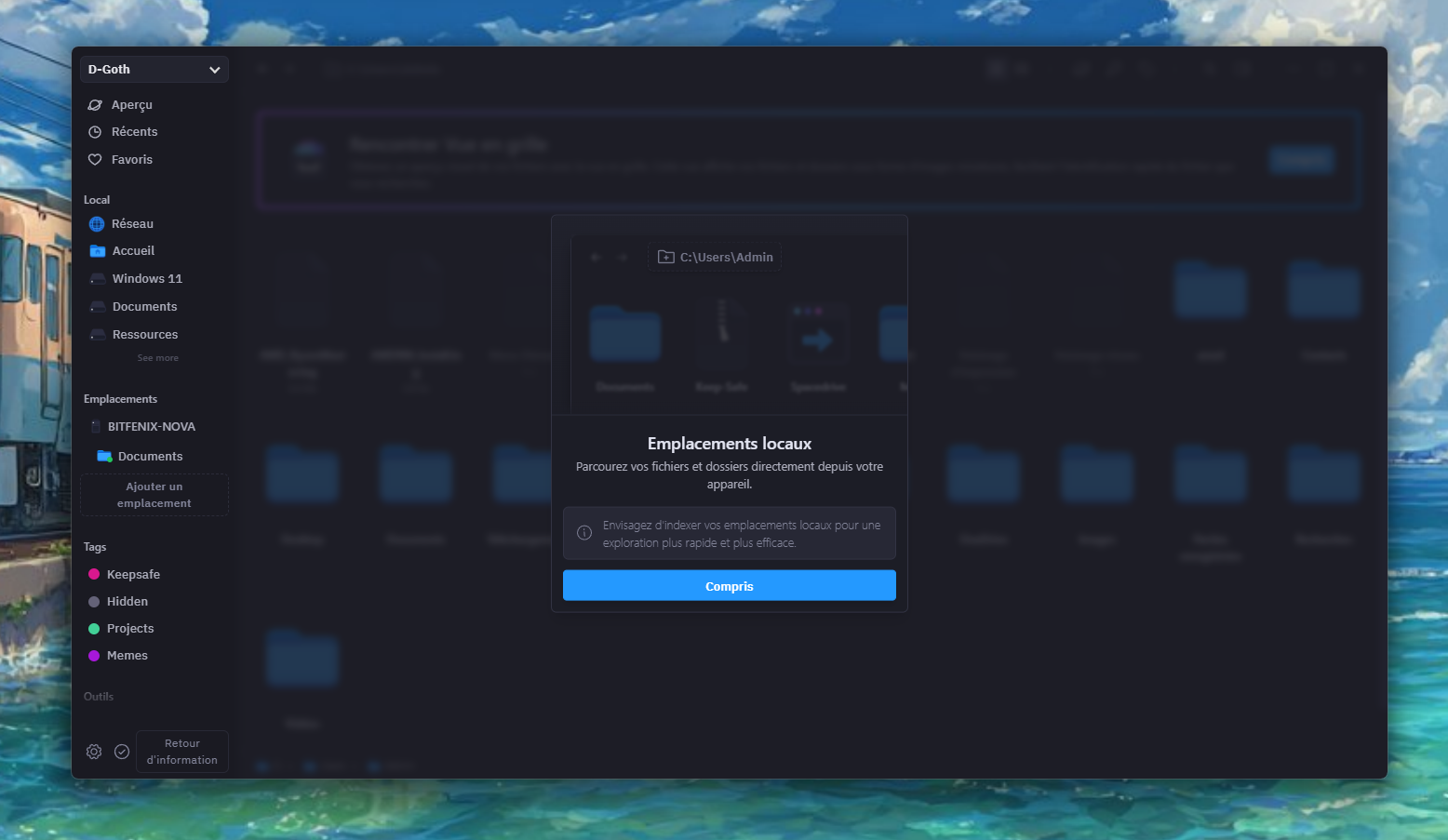Open settings gear icon
This screenshot has height=840, width=1448.
point(94,752)
